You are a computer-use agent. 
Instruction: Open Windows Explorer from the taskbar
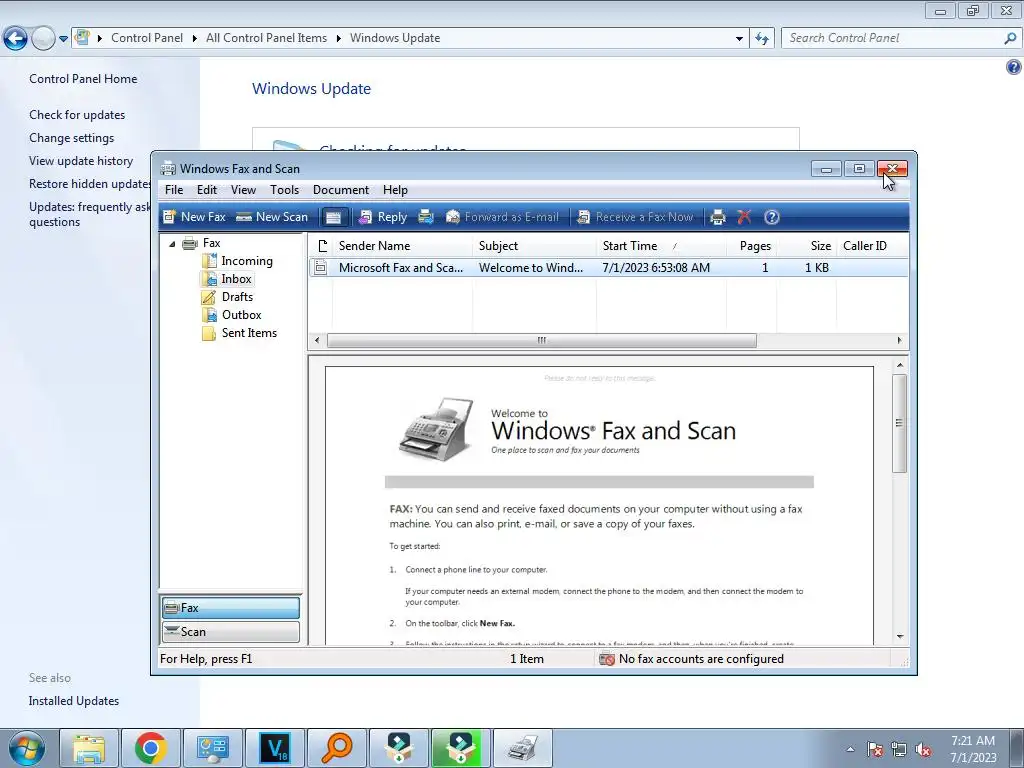click(89, 748)
